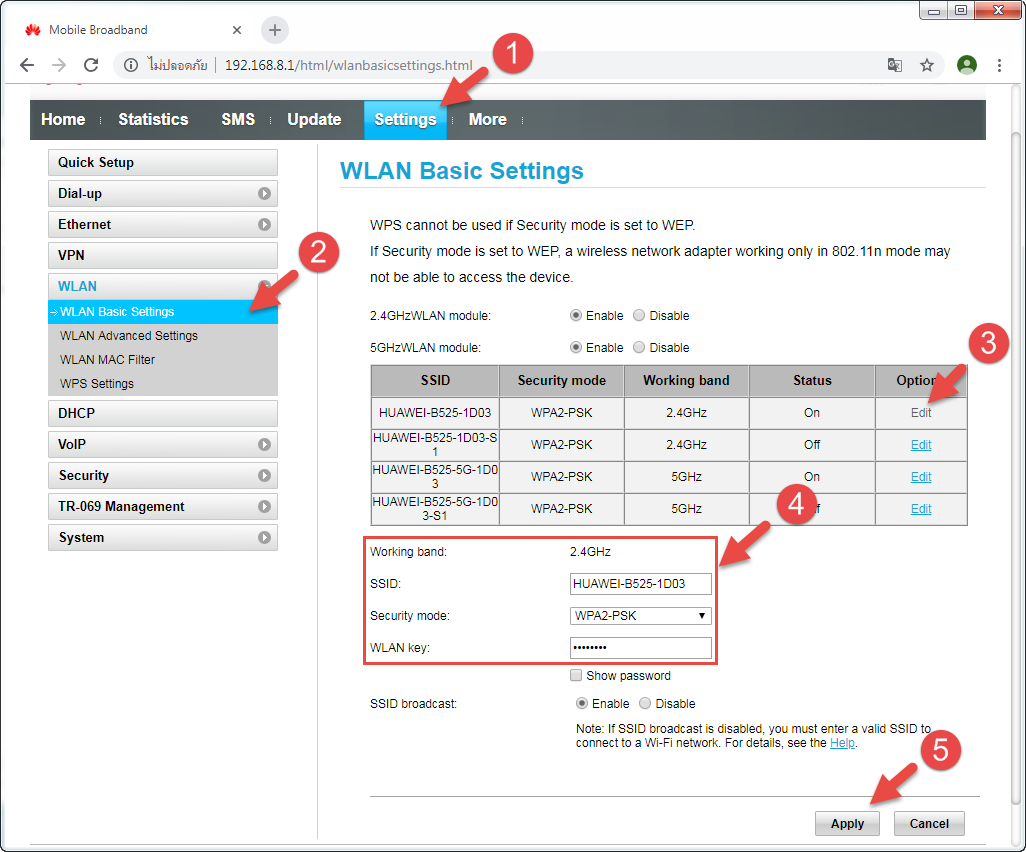The image size is (1026, 852).
Task: Open the Security mode dropdown
Action: click(641, 616)
